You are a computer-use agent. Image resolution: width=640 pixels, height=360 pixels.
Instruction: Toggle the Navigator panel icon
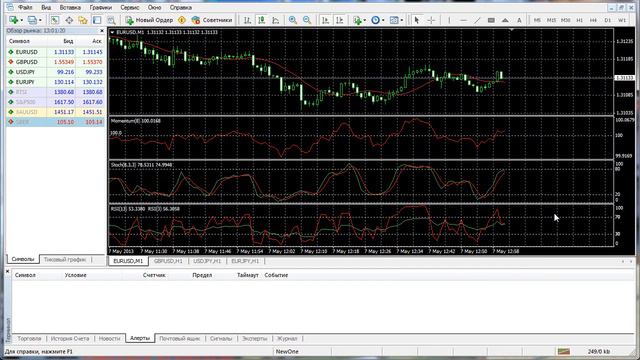pos(83,20)
